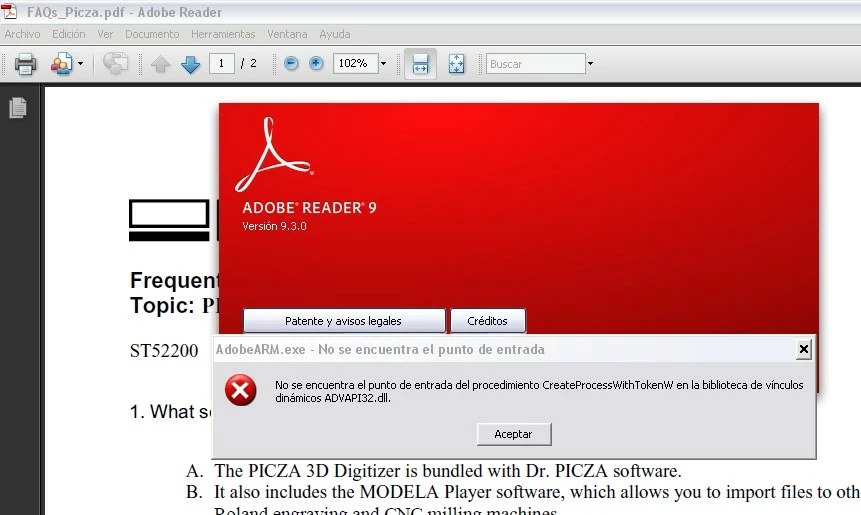Zoom in with the plus button
This screenshot has width=861, height=515.
coord(316,64)
